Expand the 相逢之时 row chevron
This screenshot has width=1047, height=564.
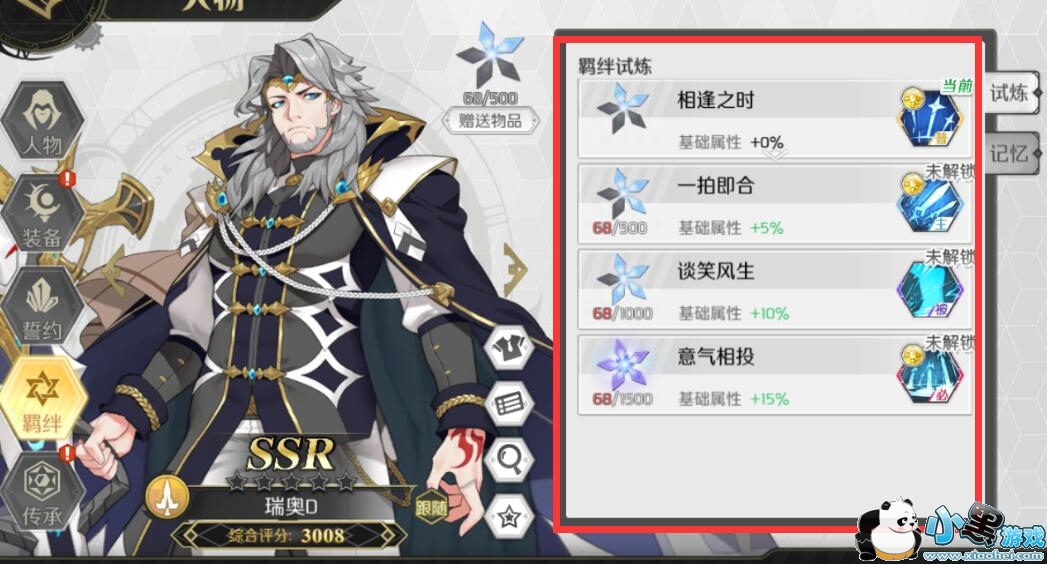click(776, 154)
